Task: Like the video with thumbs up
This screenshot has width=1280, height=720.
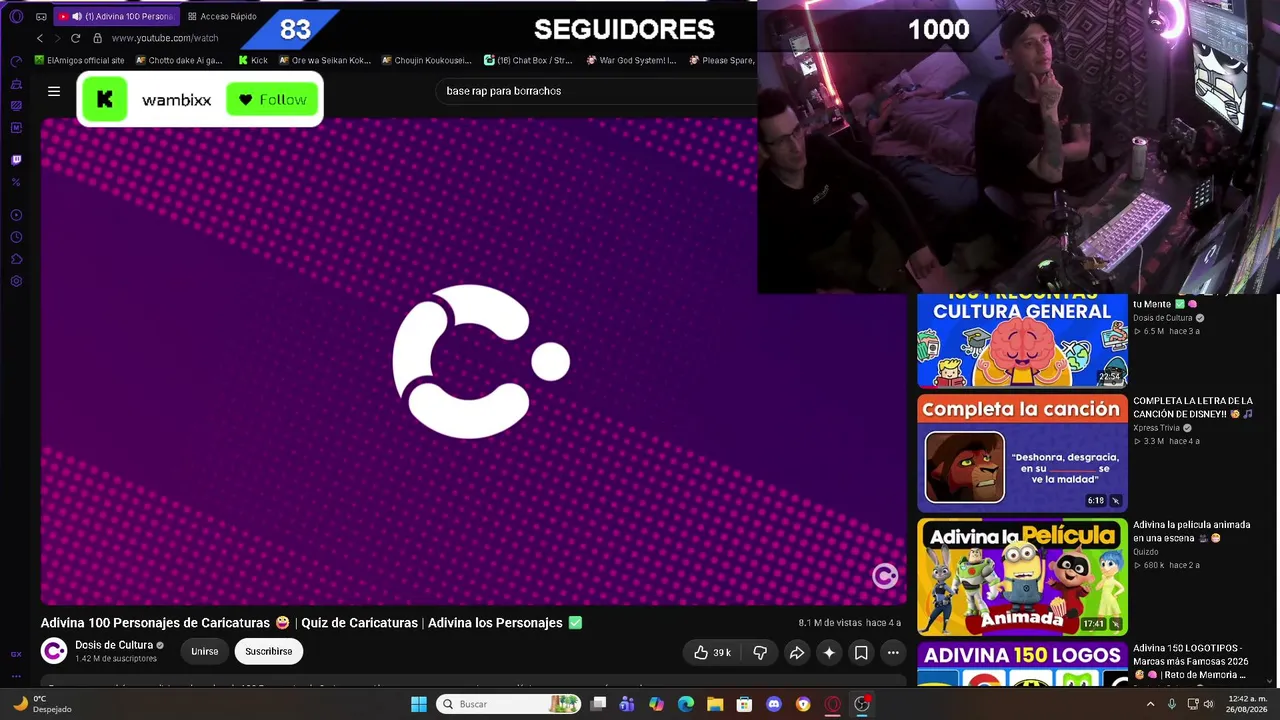Action: pyautogui.click(x=713, y=653)
